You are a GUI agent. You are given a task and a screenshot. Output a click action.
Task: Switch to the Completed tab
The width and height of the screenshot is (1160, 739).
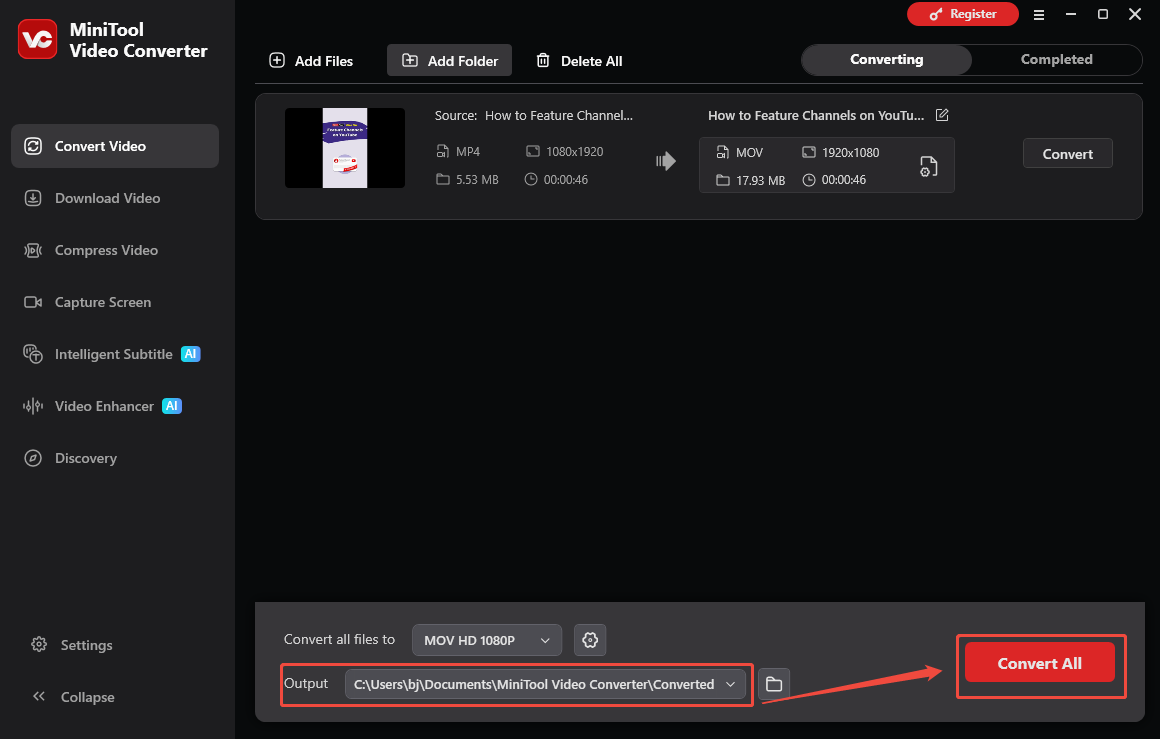pyautogui.click(x=1056, y=59)
